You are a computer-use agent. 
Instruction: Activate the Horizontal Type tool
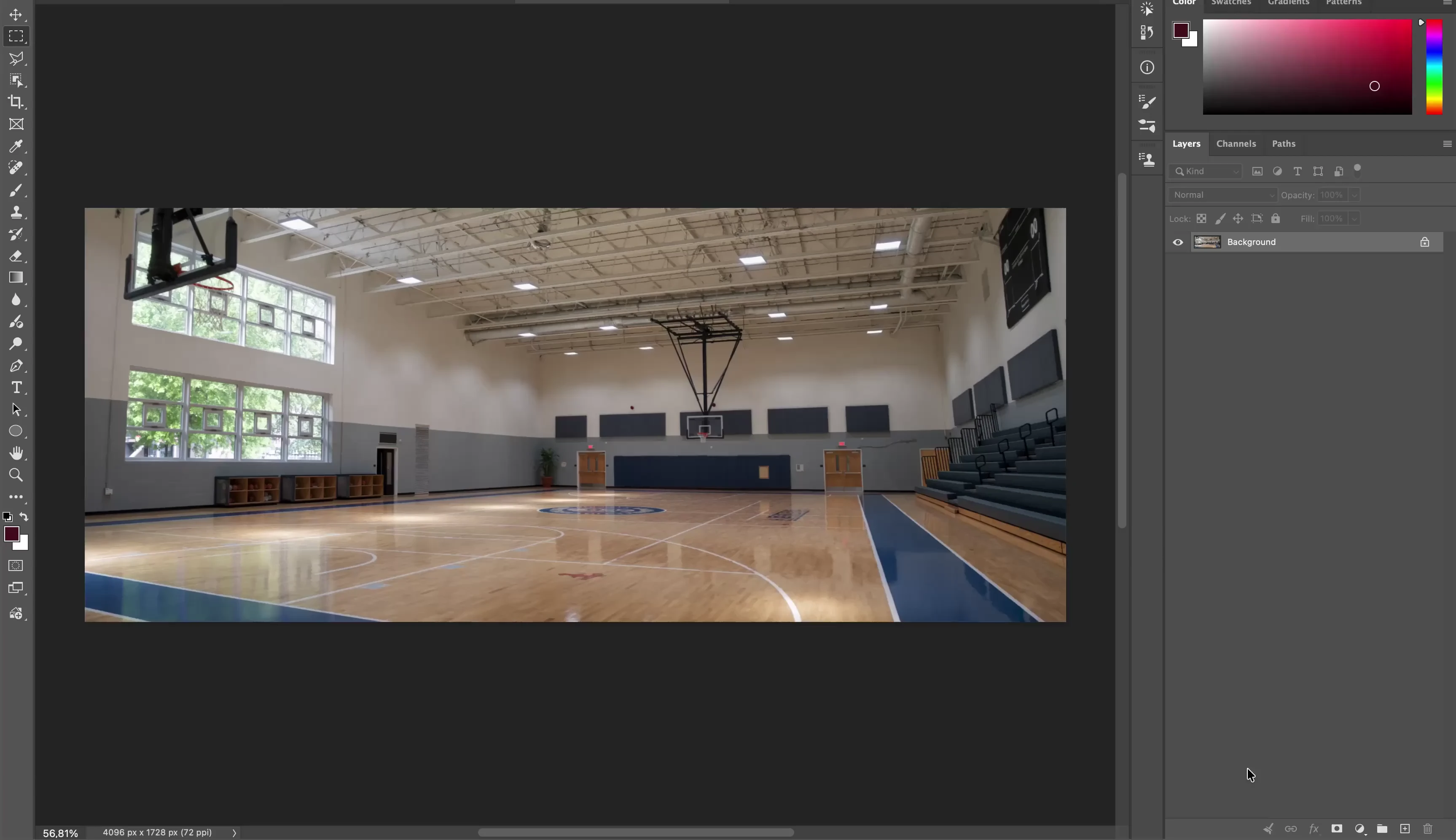[16, 388]
